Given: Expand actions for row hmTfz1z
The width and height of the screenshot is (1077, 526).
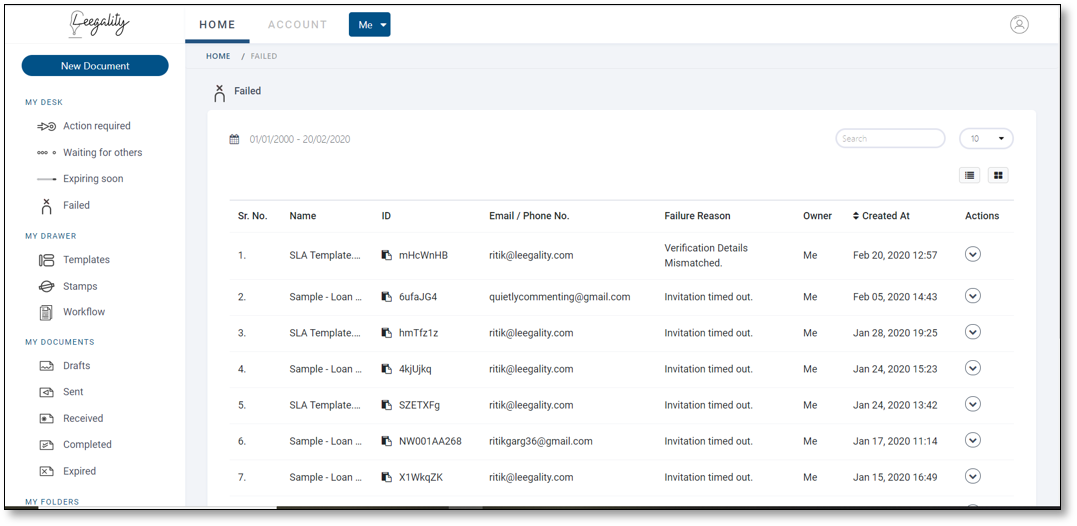Looking at the screenshot, I should point(973,332).
